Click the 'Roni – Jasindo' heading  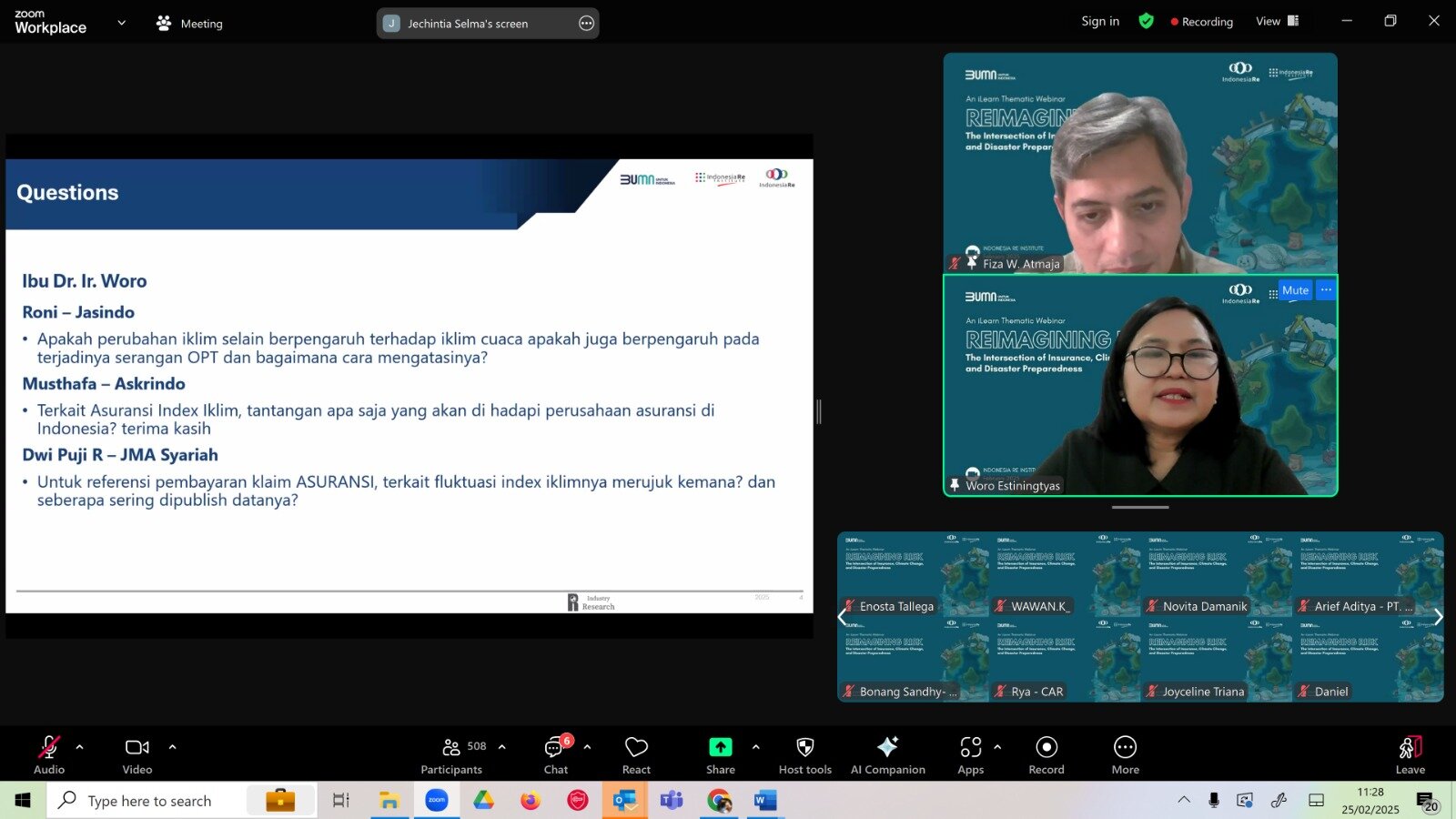[x=78, y=312]
